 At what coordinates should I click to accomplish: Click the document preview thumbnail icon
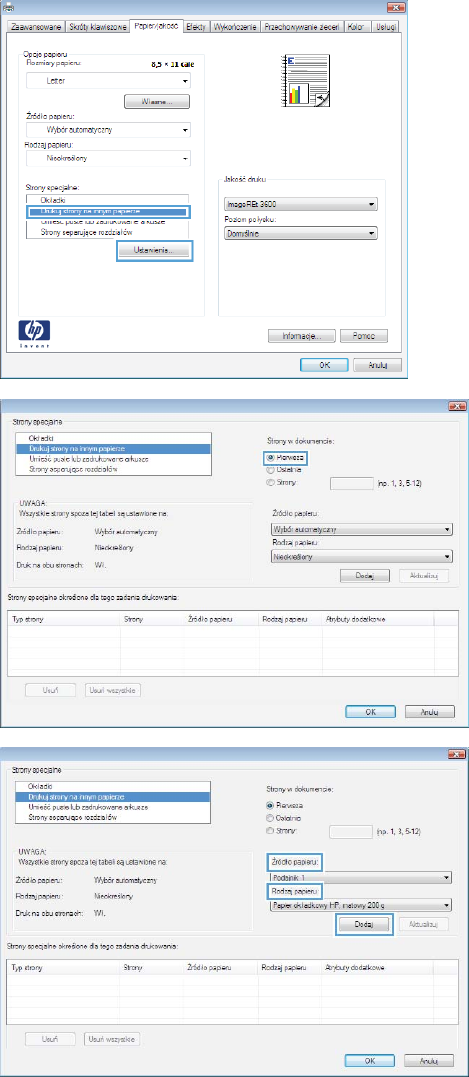(x=306, y=82)
